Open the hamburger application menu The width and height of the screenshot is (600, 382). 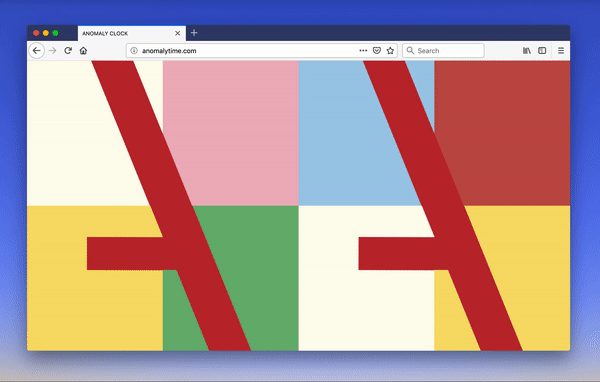click(x=561, y=51)
